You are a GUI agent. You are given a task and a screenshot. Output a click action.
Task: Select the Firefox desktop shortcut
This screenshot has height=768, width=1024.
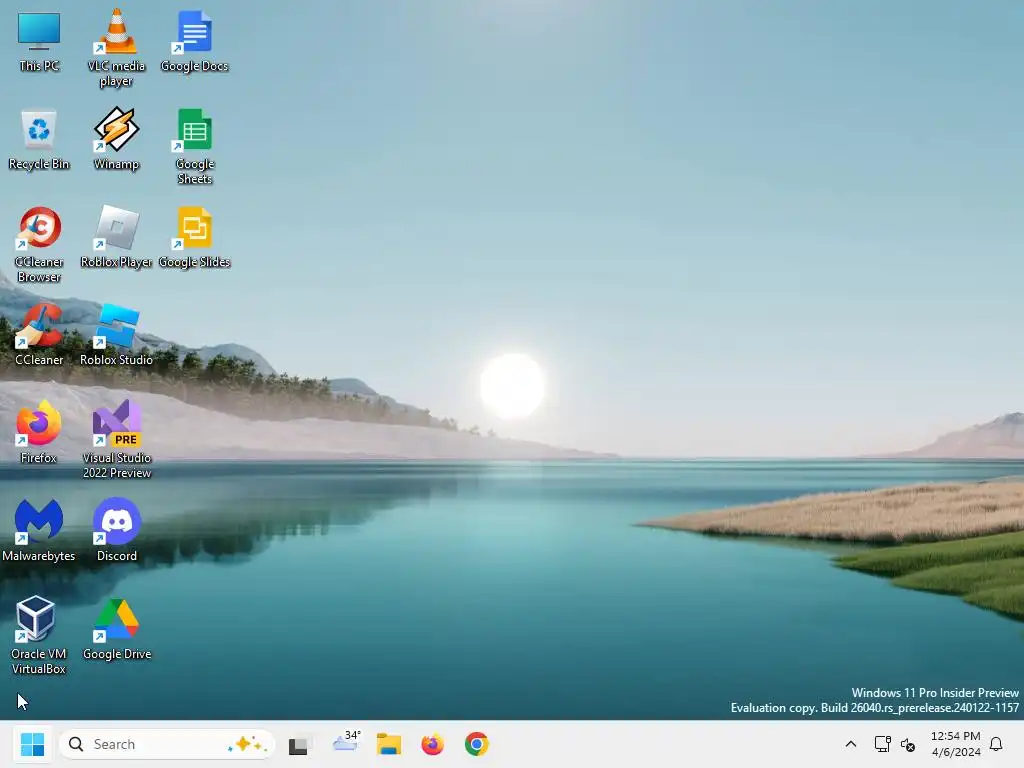click(x=39, y=432)
